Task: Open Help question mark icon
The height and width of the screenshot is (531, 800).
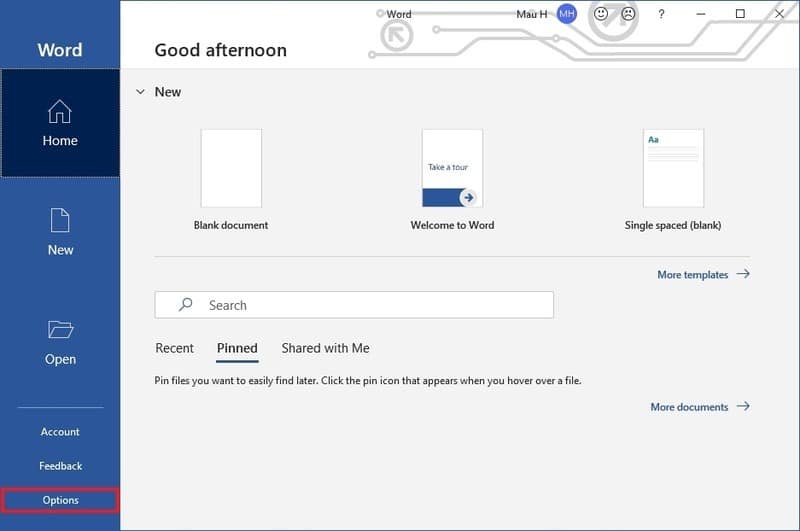Action: click(661, 14)
